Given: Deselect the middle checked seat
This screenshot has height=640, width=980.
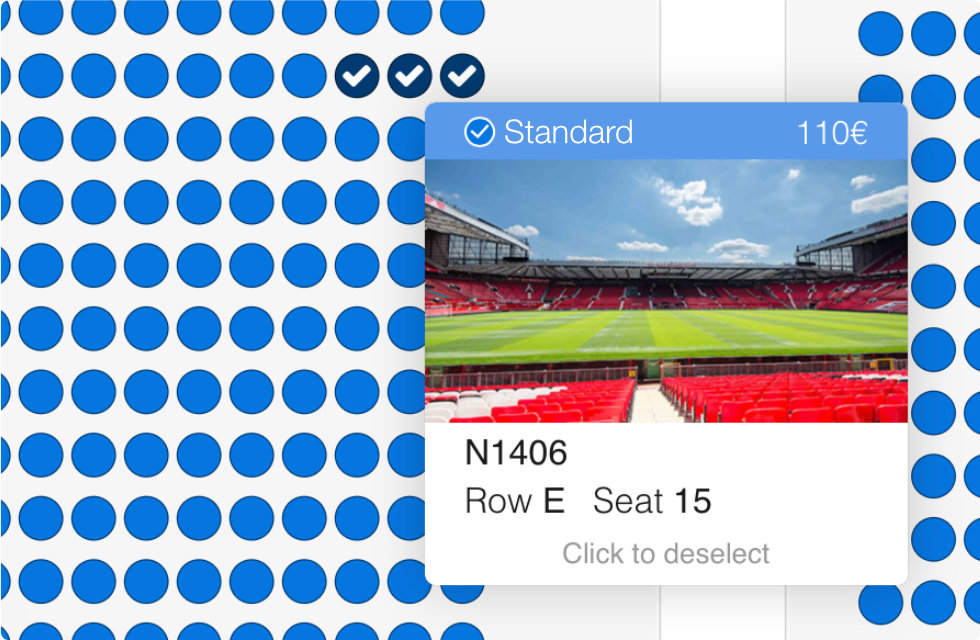Looking at the screenshot, I should pos(409,74).
